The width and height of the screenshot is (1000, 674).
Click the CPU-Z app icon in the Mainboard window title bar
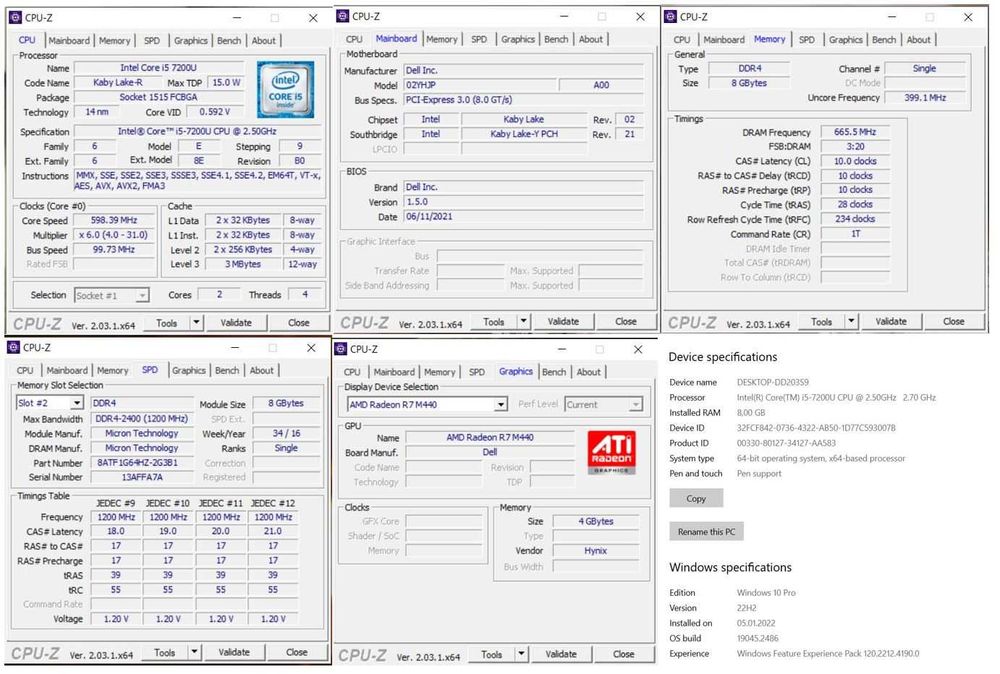(x=342, y=16)
